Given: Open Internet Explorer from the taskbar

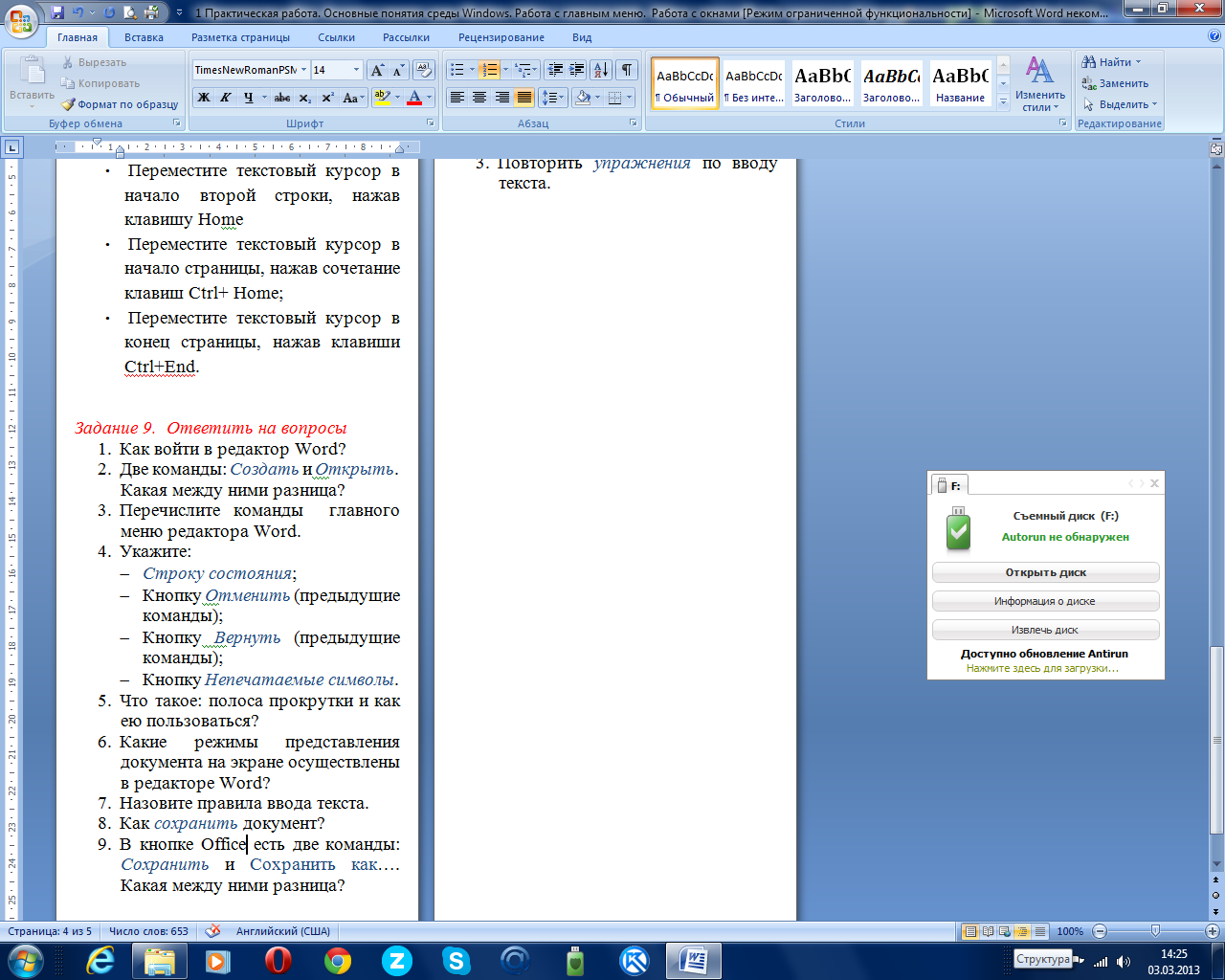Looking at the screenshot, I should tap(100, 960).
